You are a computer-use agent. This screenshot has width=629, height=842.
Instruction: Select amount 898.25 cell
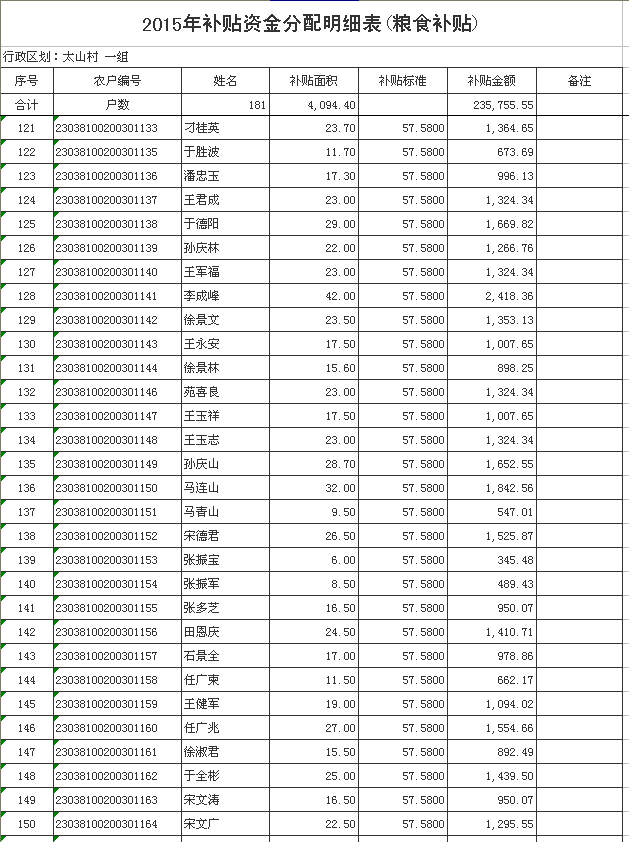[492, 368]
